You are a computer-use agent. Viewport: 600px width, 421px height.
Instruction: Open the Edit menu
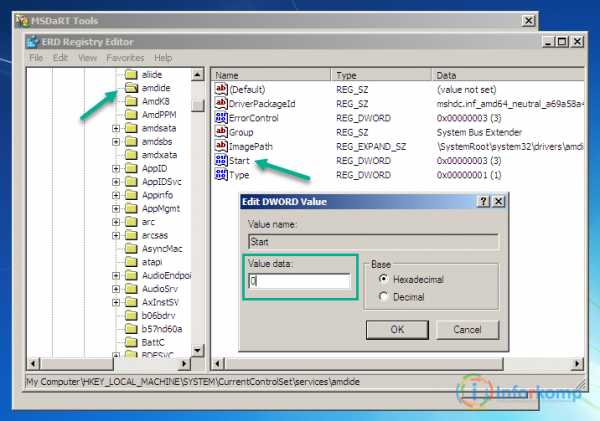(x=60, y=58)
